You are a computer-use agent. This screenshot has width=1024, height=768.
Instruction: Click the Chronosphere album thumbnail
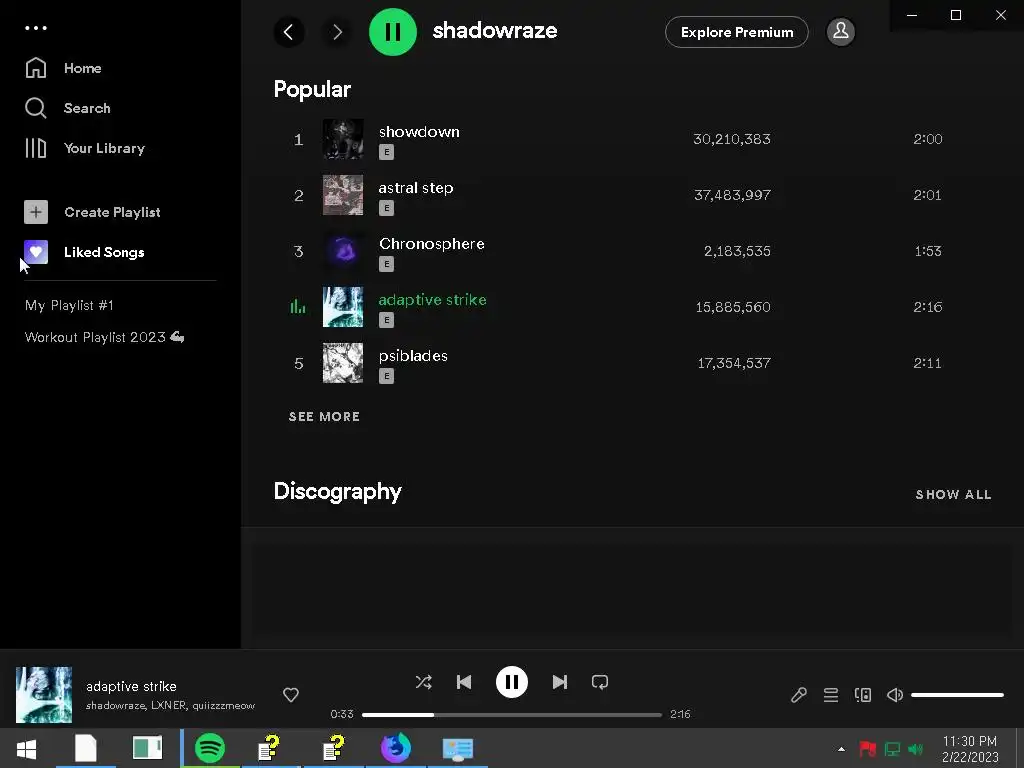(343, 251)
